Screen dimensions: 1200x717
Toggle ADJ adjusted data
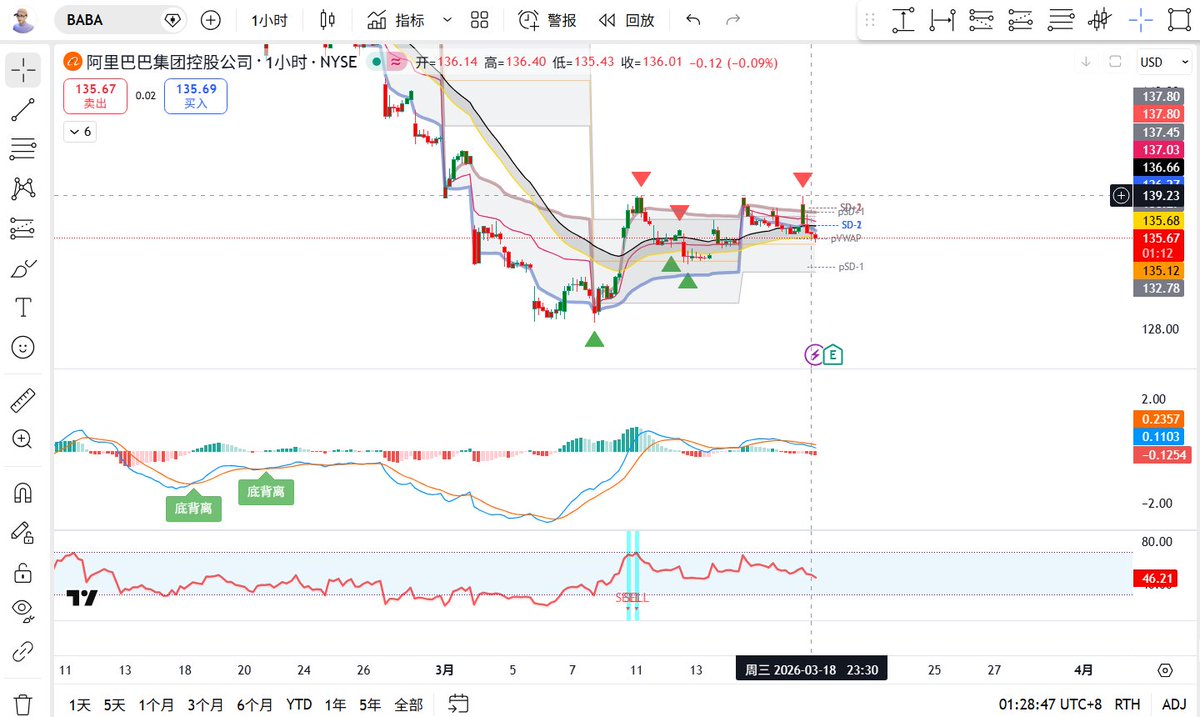(1172, 705)
